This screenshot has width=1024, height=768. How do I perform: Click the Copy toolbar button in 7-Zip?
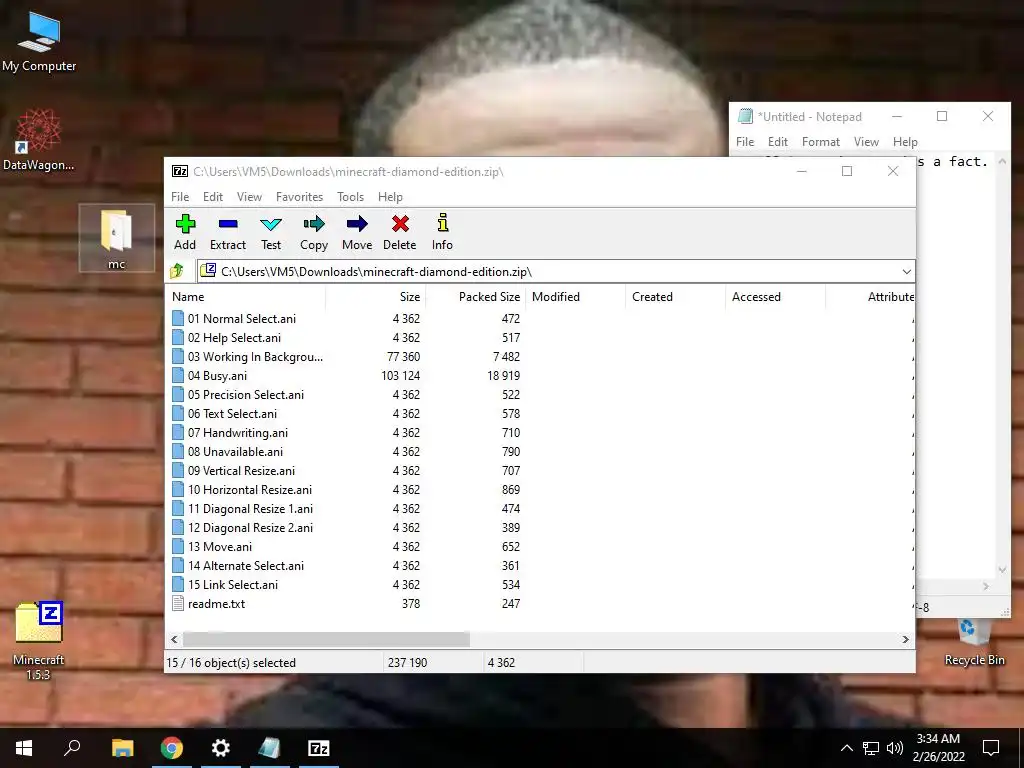tap(313, 232)
